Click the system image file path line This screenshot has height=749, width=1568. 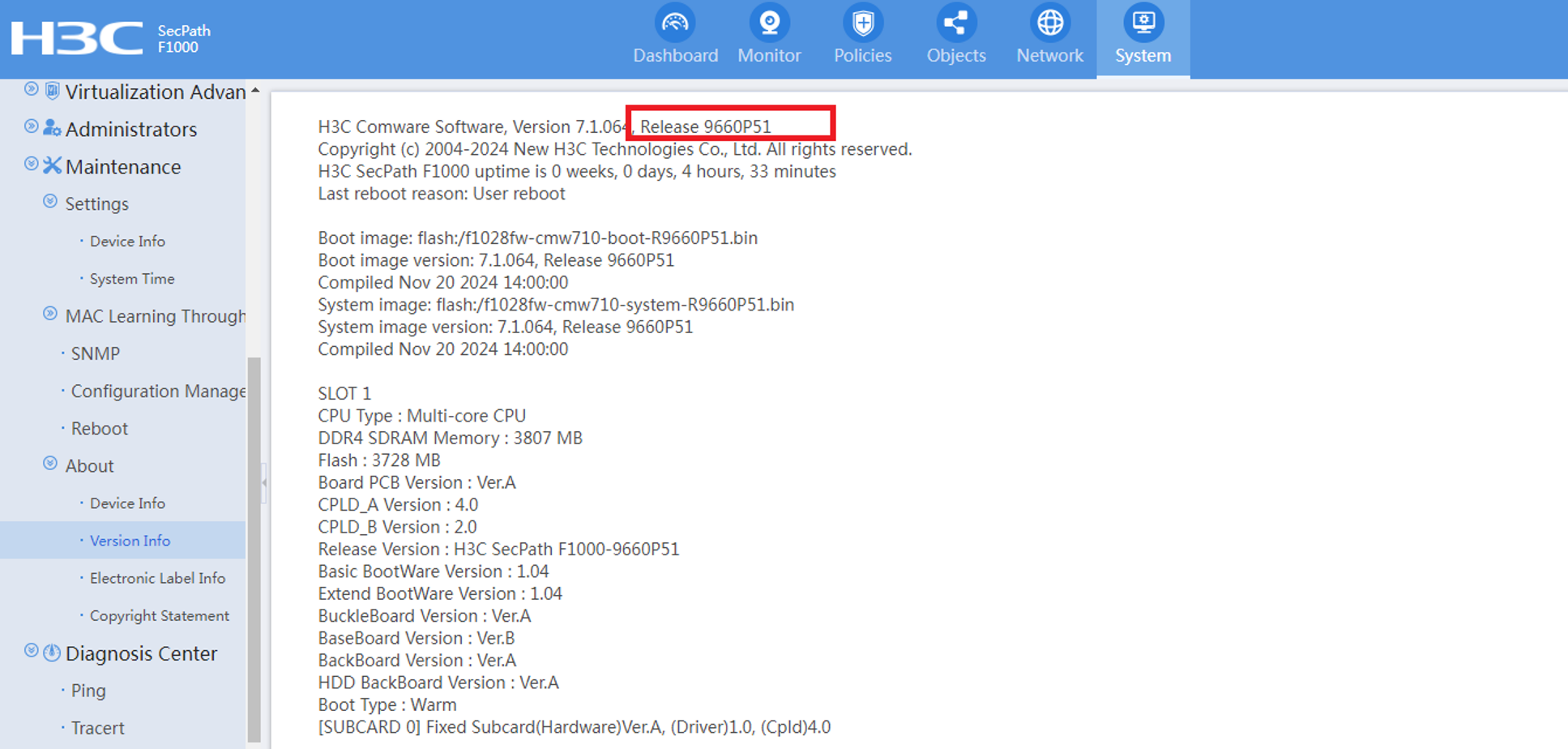pos(556,305)
